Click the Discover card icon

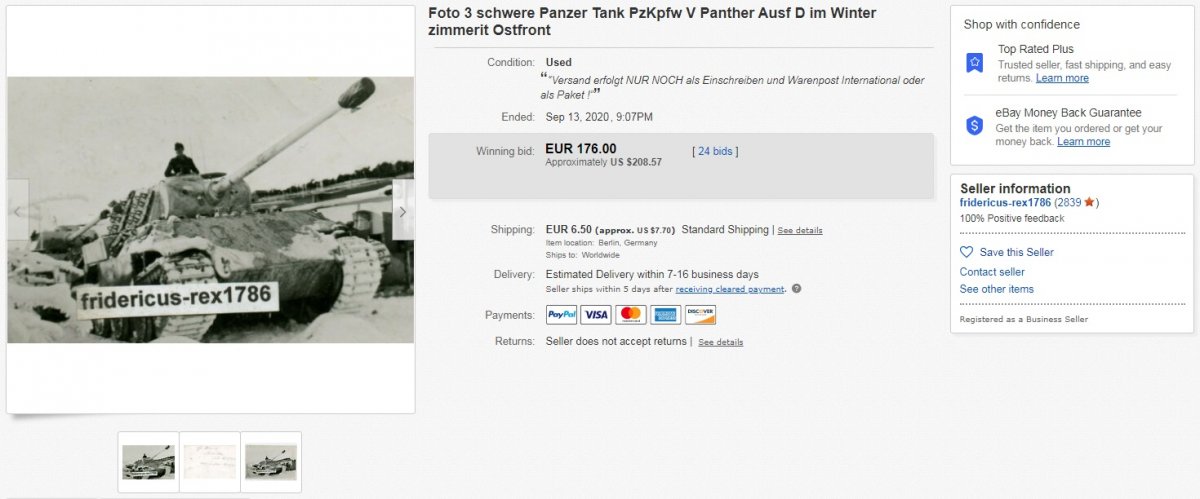[701, 315]
